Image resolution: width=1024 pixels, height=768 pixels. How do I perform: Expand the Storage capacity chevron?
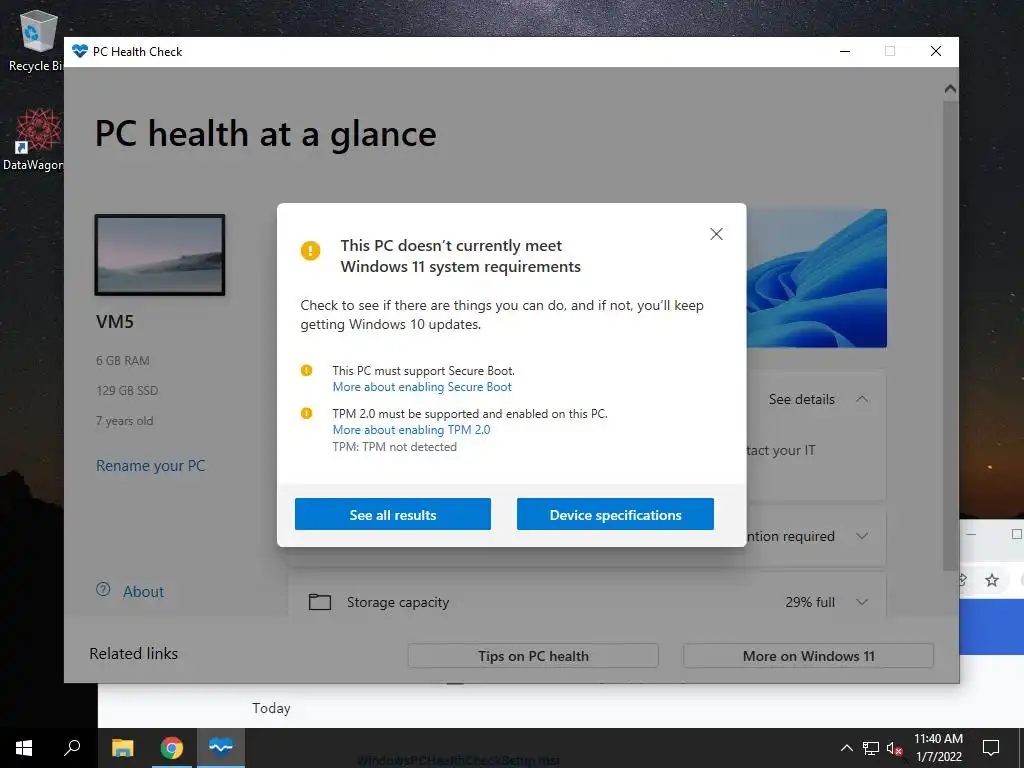tap(862, 602)
